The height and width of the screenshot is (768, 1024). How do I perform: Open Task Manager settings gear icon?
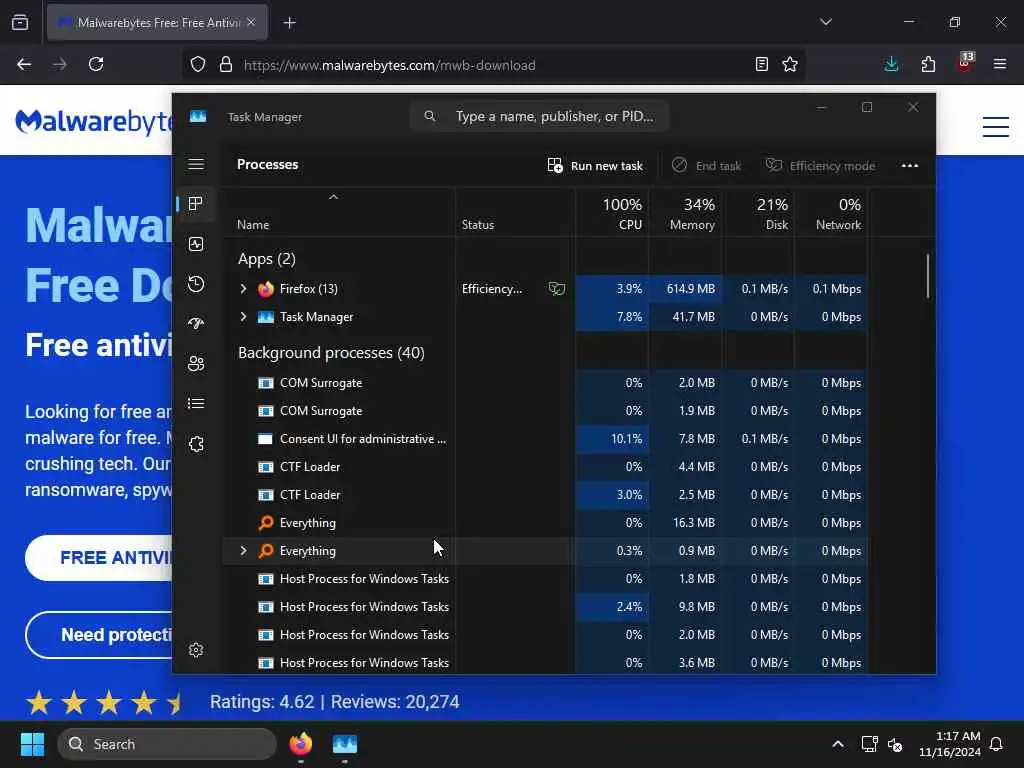coord(196,650)
